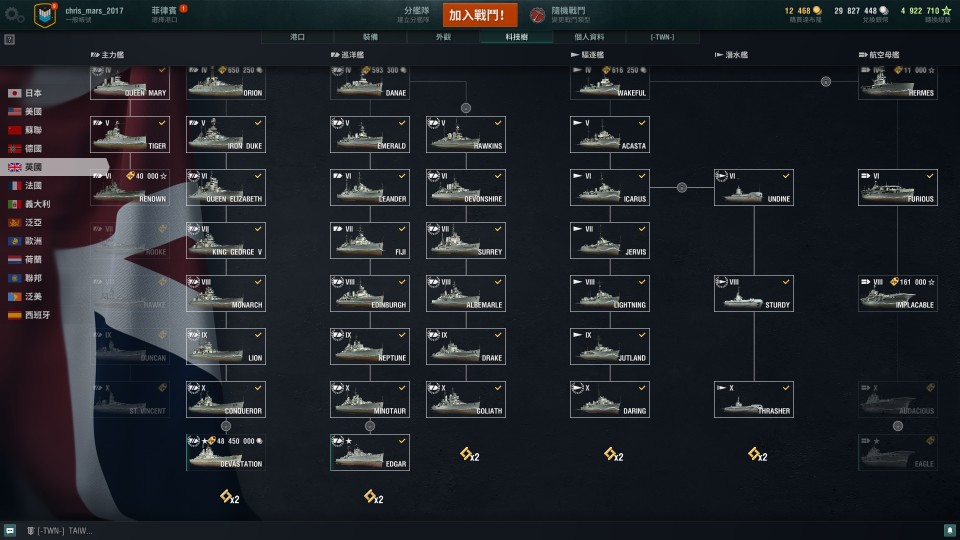Click the 加入戰鬥! battle button
This screenshot has width=960, height=540.
tap(480, 15)
